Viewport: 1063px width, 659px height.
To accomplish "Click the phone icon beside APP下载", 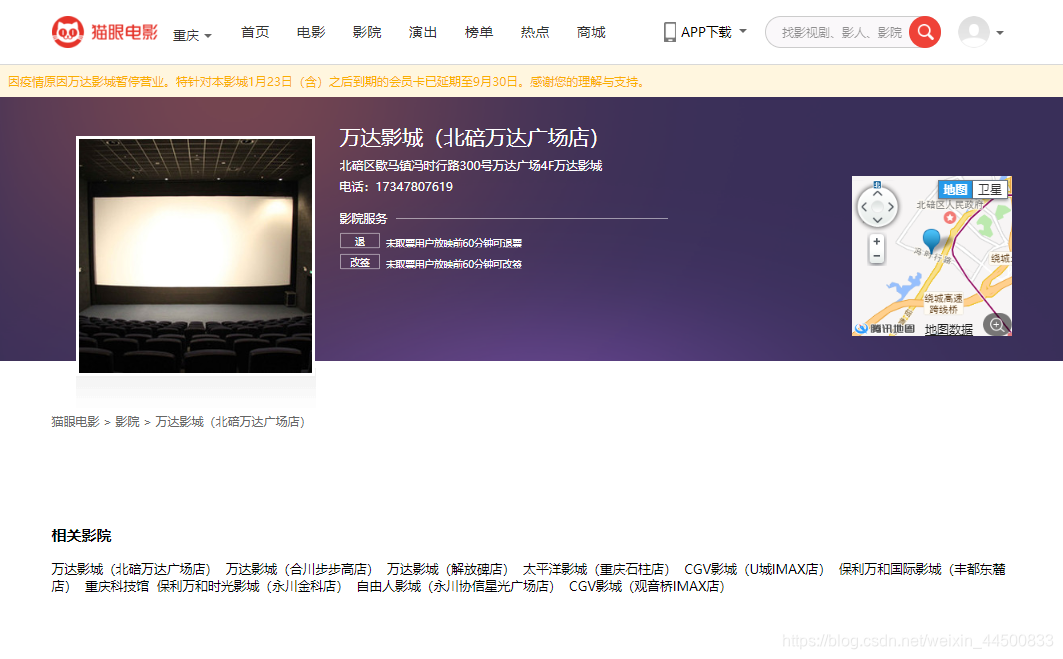I will tap(670, 32).
